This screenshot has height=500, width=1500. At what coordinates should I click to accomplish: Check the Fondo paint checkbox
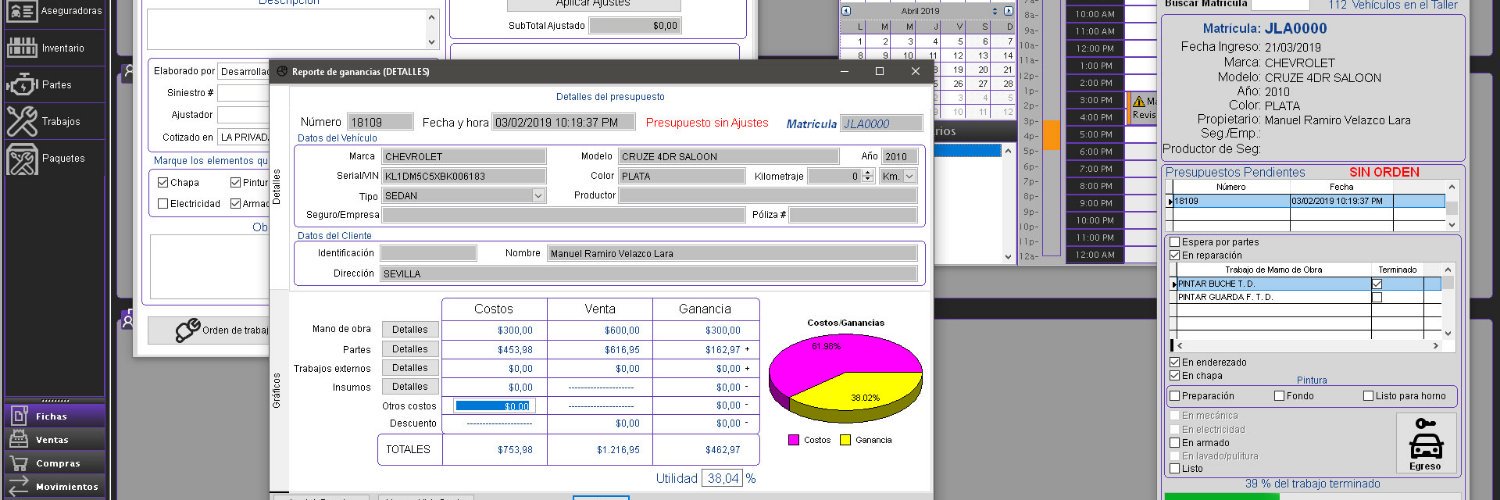tap(1279, 396)
